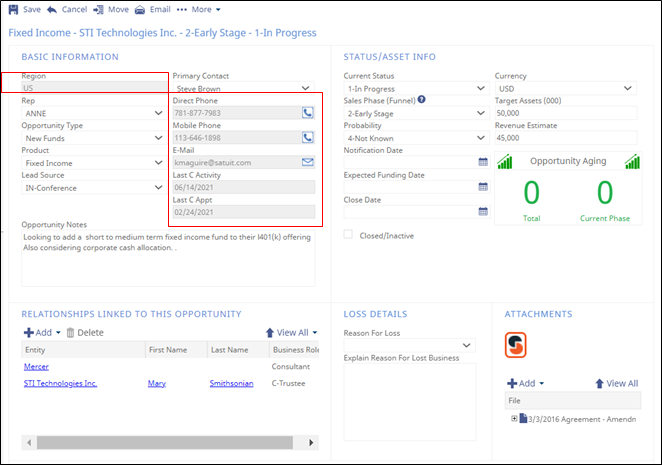Open the STI Technologies Inc. entity link
This screenshot has width=662, height=465.
point(60,383)
